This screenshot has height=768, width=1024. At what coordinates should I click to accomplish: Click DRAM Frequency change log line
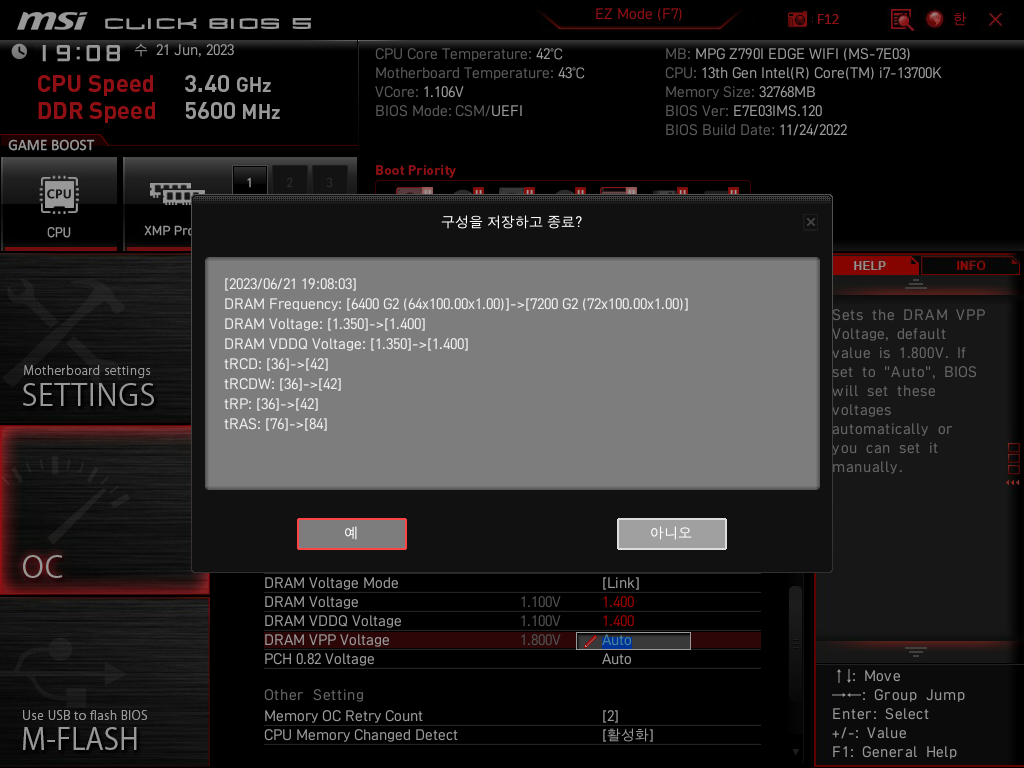click(456, 304)
